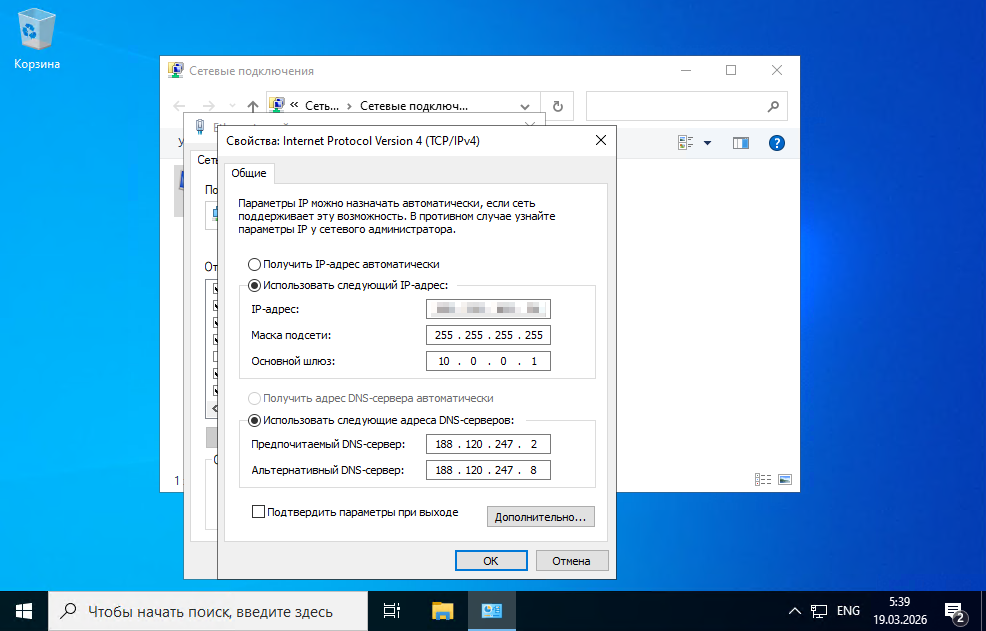This screenshot has height=631, width=986.
Task: Enable validate settings upon exit checkbox
Action: point(259,512)
